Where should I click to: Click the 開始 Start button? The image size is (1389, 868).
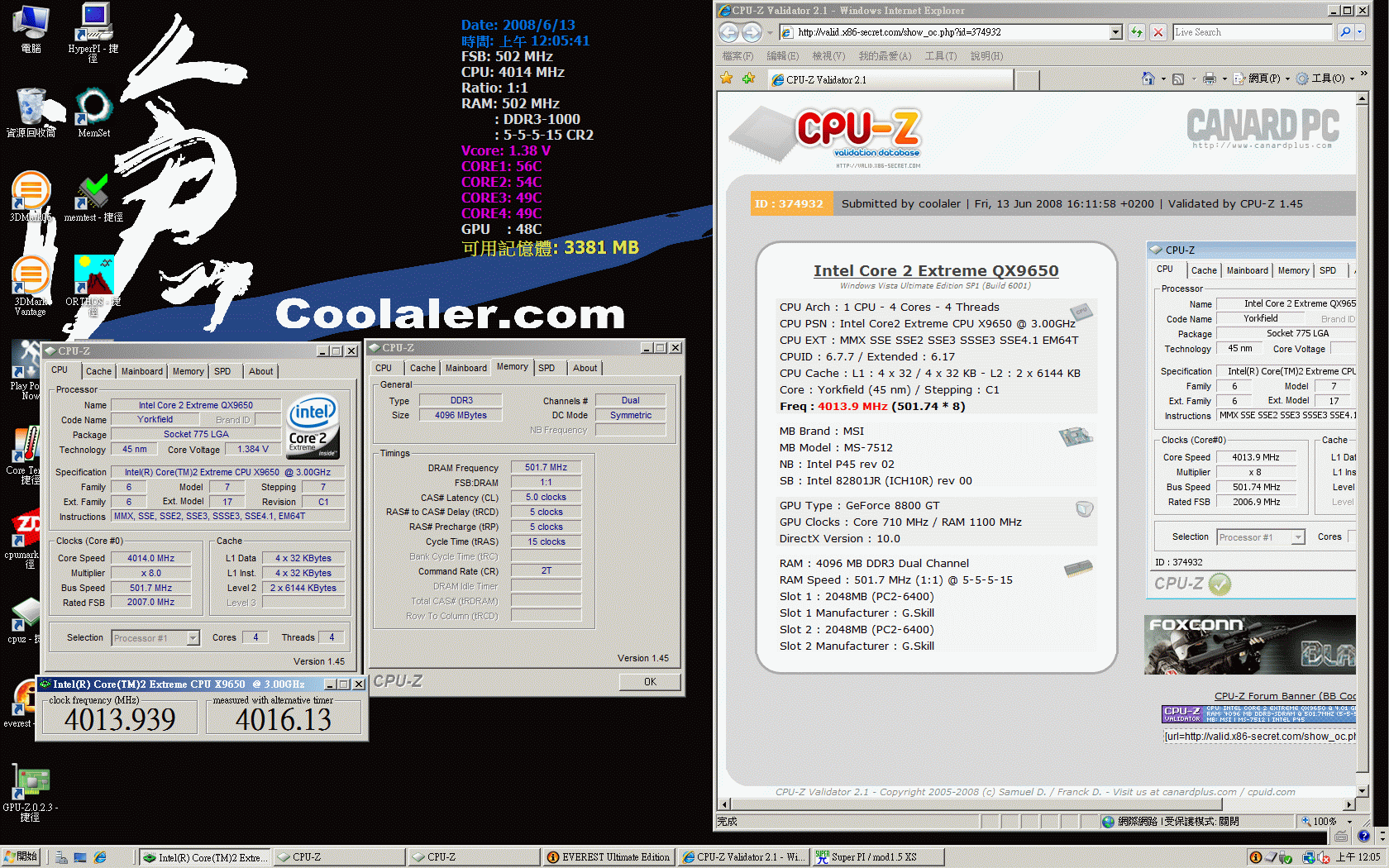tap(21, 856)
